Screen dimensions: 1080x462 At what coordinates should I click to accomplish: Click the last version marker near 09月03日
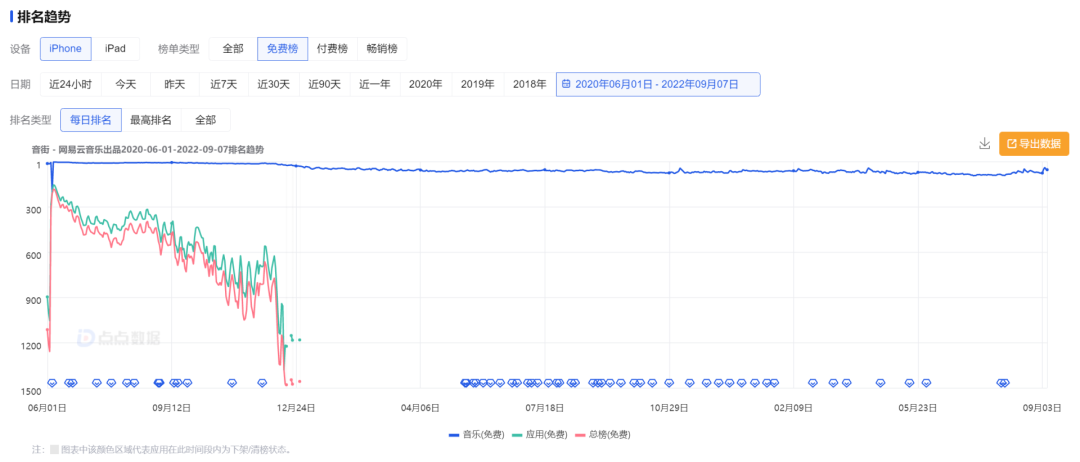[1005, 383]
